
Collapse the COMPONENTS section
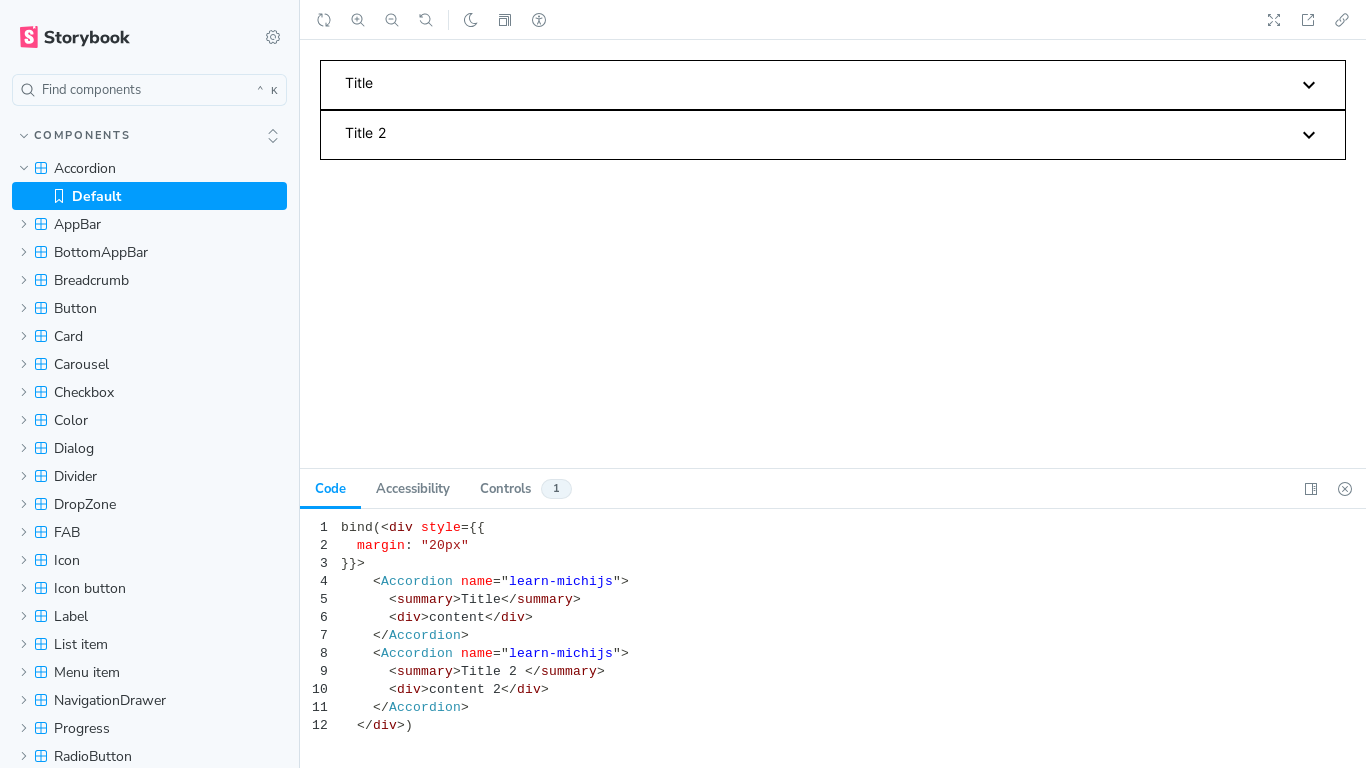point(74,135)
